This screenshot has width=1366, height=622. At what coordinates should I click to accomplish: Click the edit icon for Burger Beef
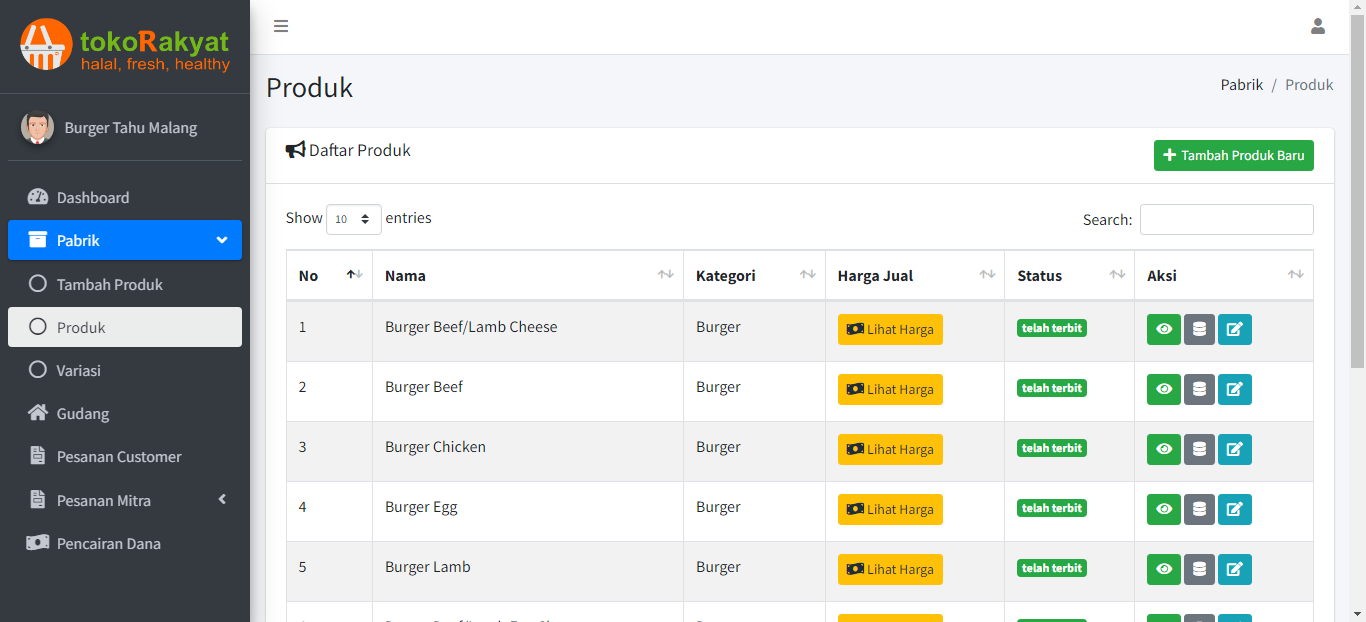[1234, 390]
